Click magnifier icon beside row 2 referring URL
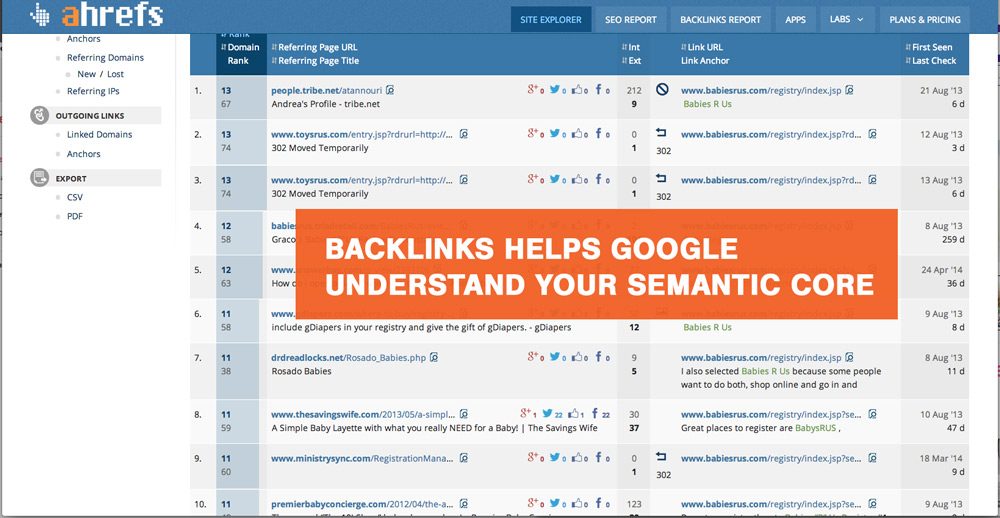This screenshot has height=518, width=1000. (x=464, y=135)
